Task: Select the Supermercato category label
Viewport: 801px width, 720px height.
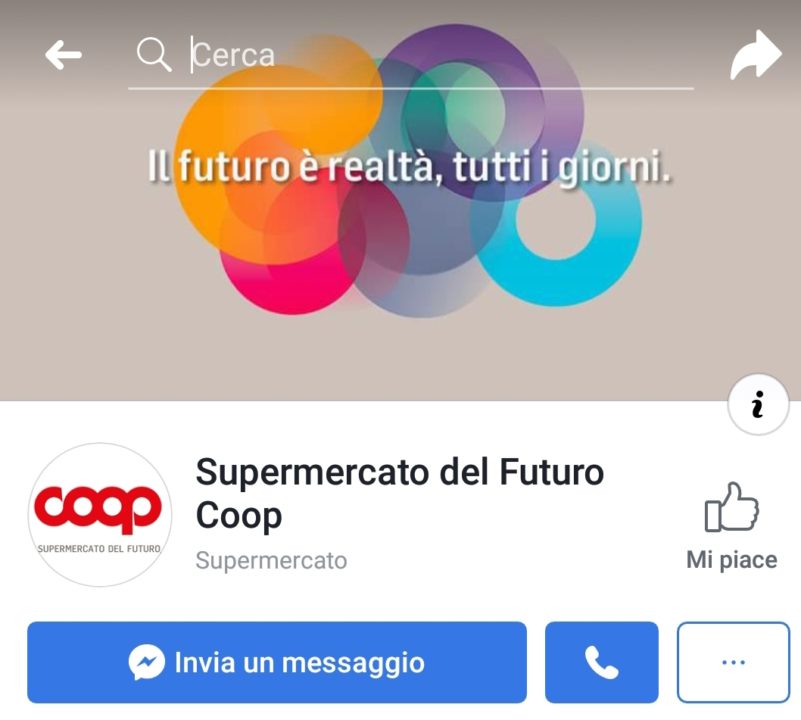Action: click(271, 561)
